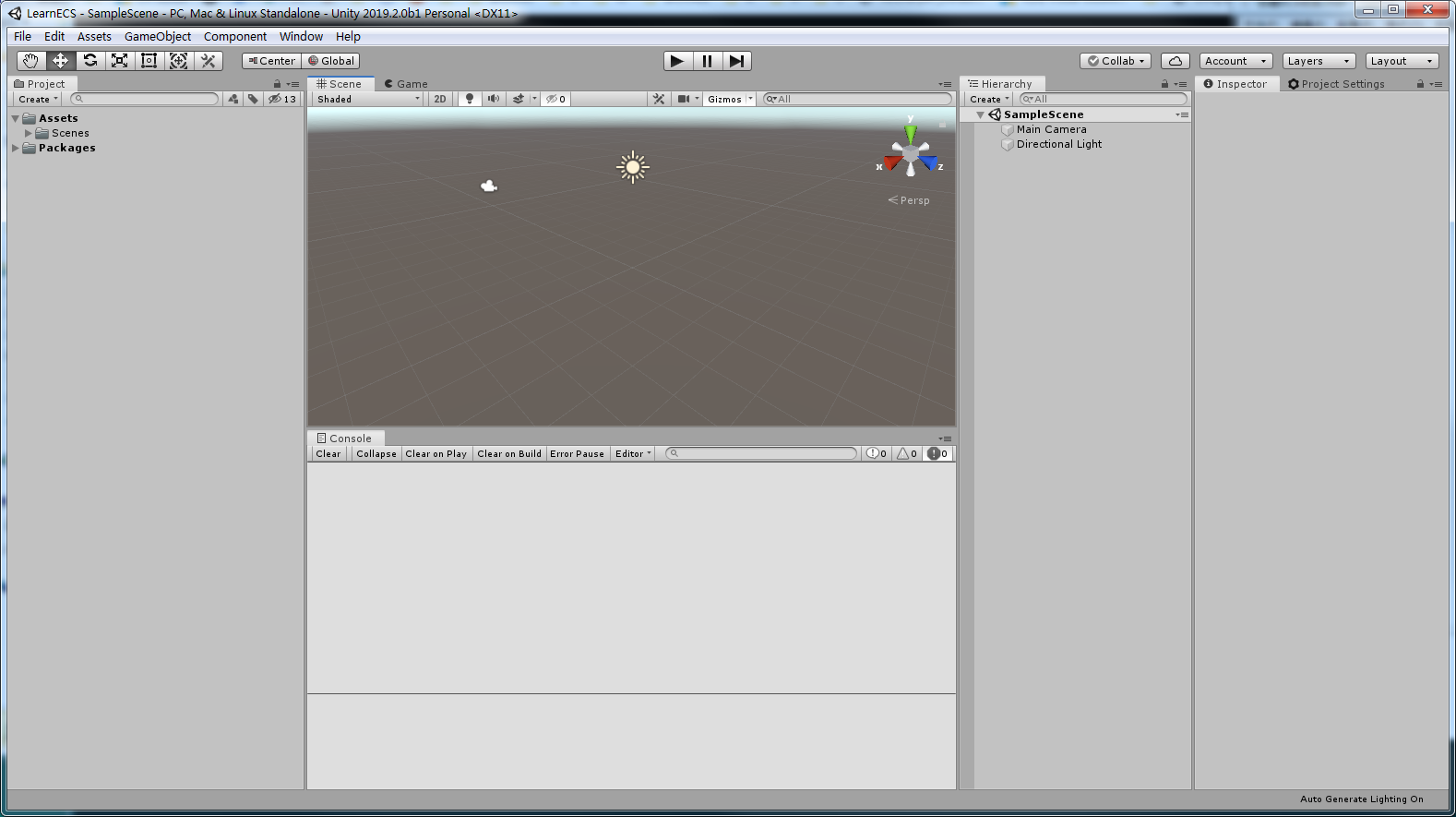
Task: Open Unity cloud services
Action: 1176,61
